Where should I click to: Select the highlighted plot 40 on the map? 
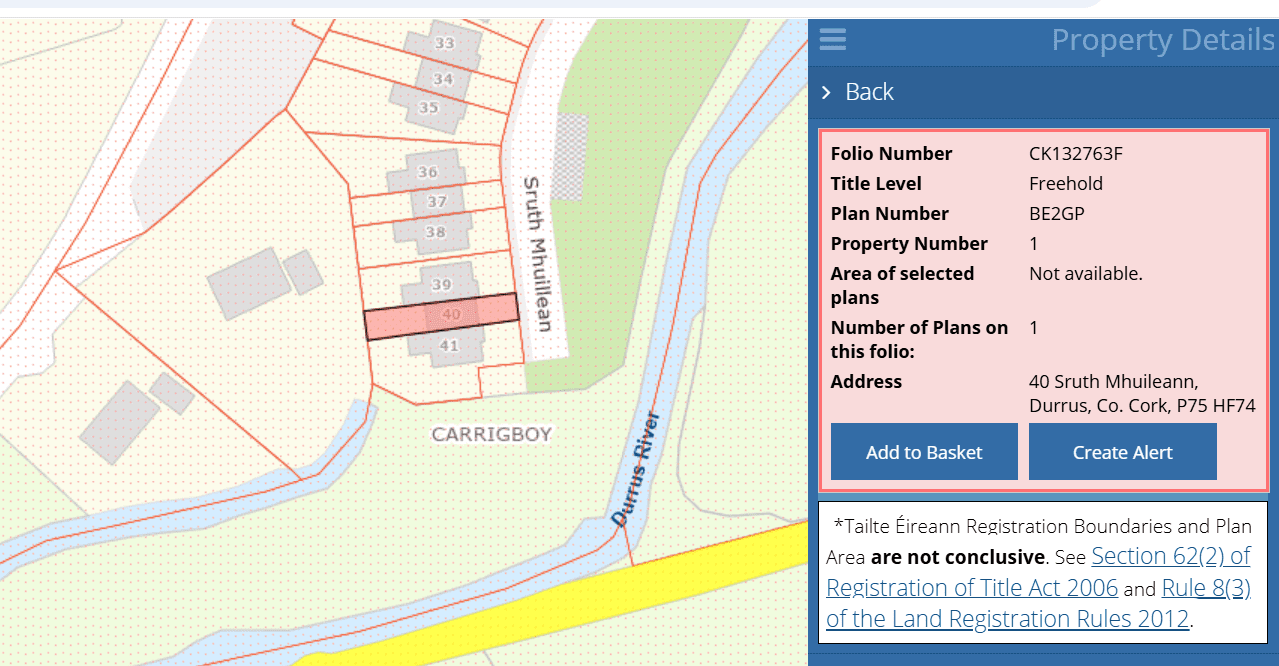point(441,316)
